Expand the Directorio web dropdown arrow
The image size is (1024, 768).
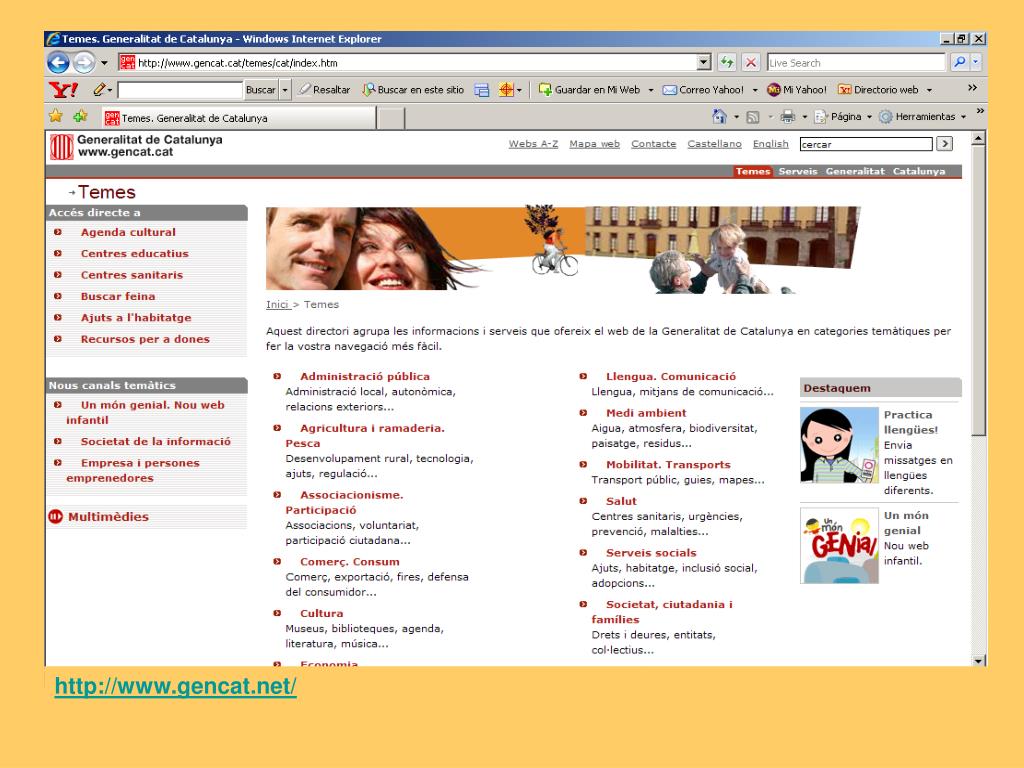929,90
